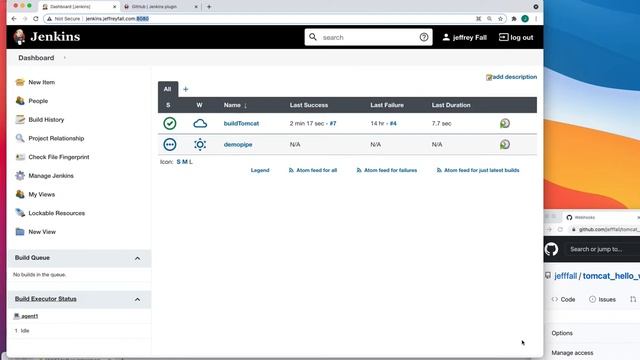Open Issues tab in GitHub window

602,299
